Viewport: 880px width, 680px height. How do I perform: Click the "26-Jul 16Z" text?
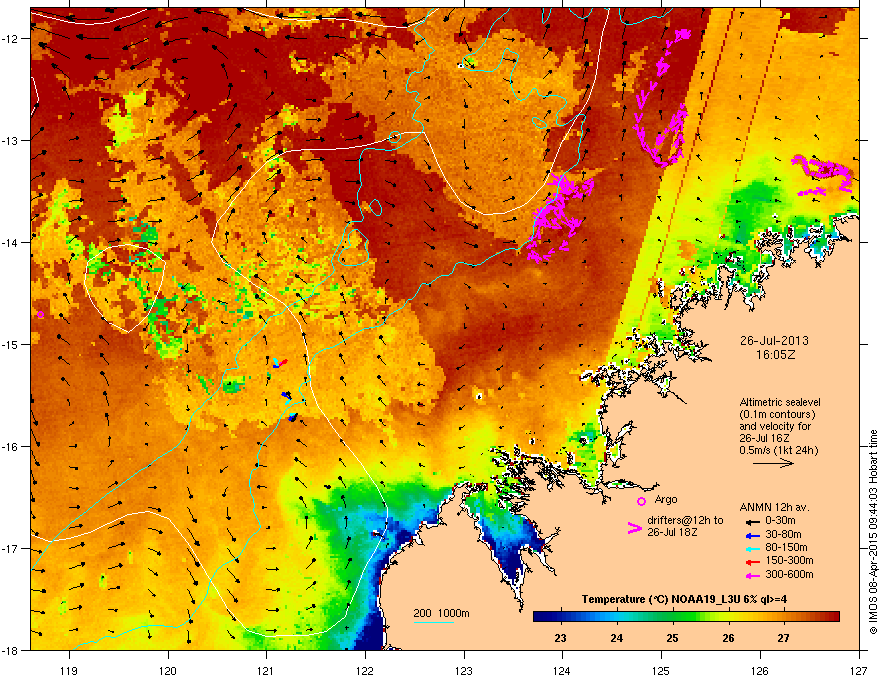point(763,438)
